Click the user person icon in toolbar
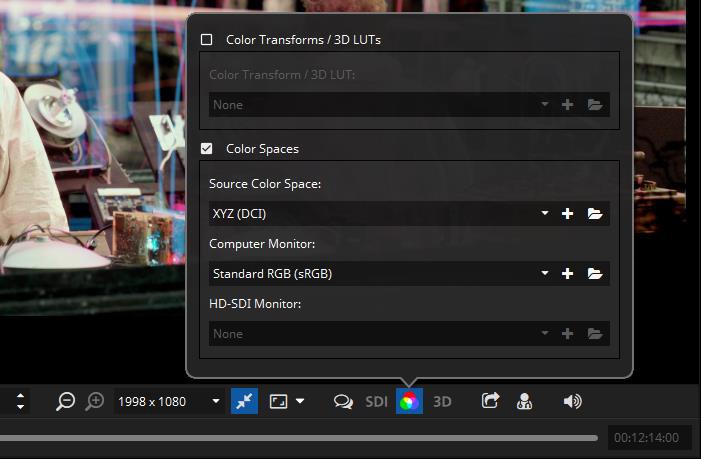This screenshot has width=701, height=459. coord(523,401)
